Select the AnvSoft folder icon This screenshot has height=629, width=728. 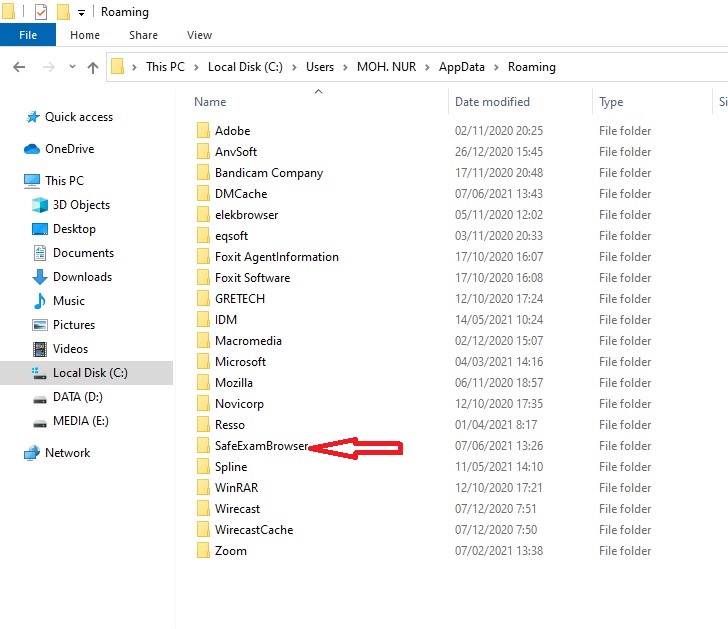point(203,151)
